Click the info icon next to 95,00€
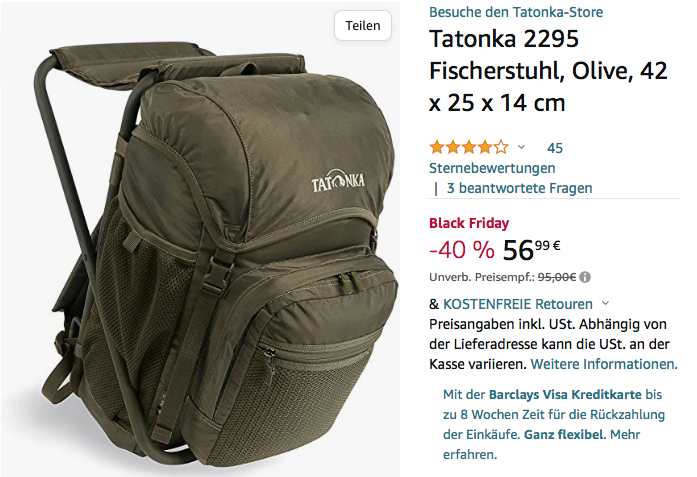The image size is (697, 477). 585,277
